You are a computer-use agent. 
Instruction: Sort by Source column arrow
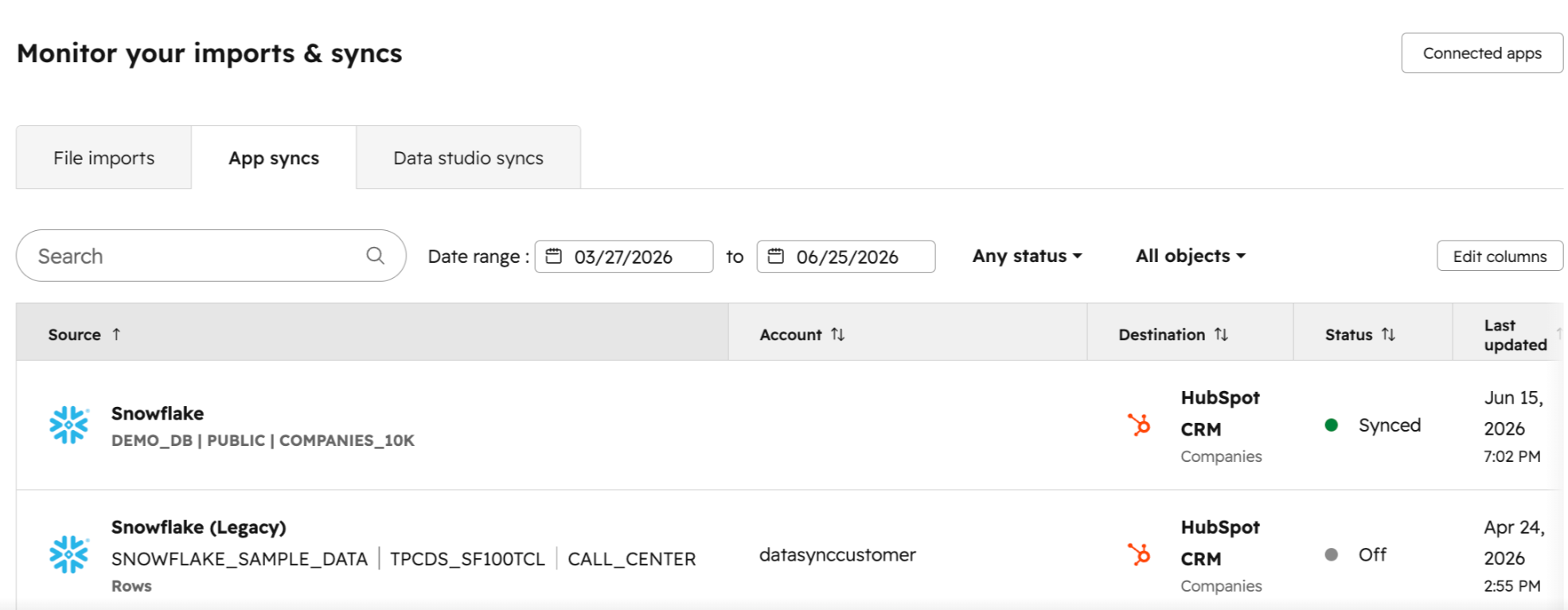point(116,334)
